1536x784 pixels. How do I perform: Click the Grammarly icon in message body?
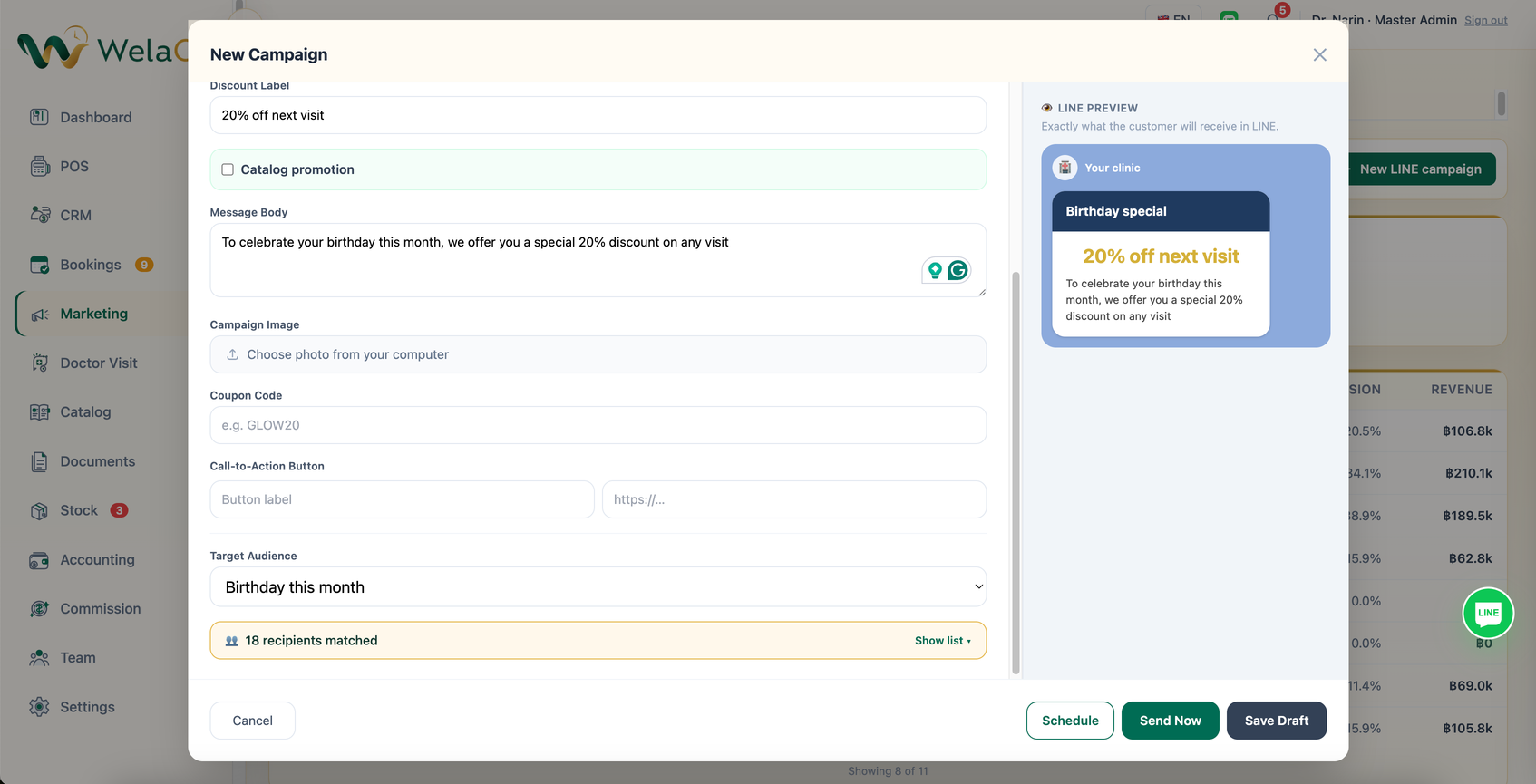pyautogui.click(x=958, y=270)
